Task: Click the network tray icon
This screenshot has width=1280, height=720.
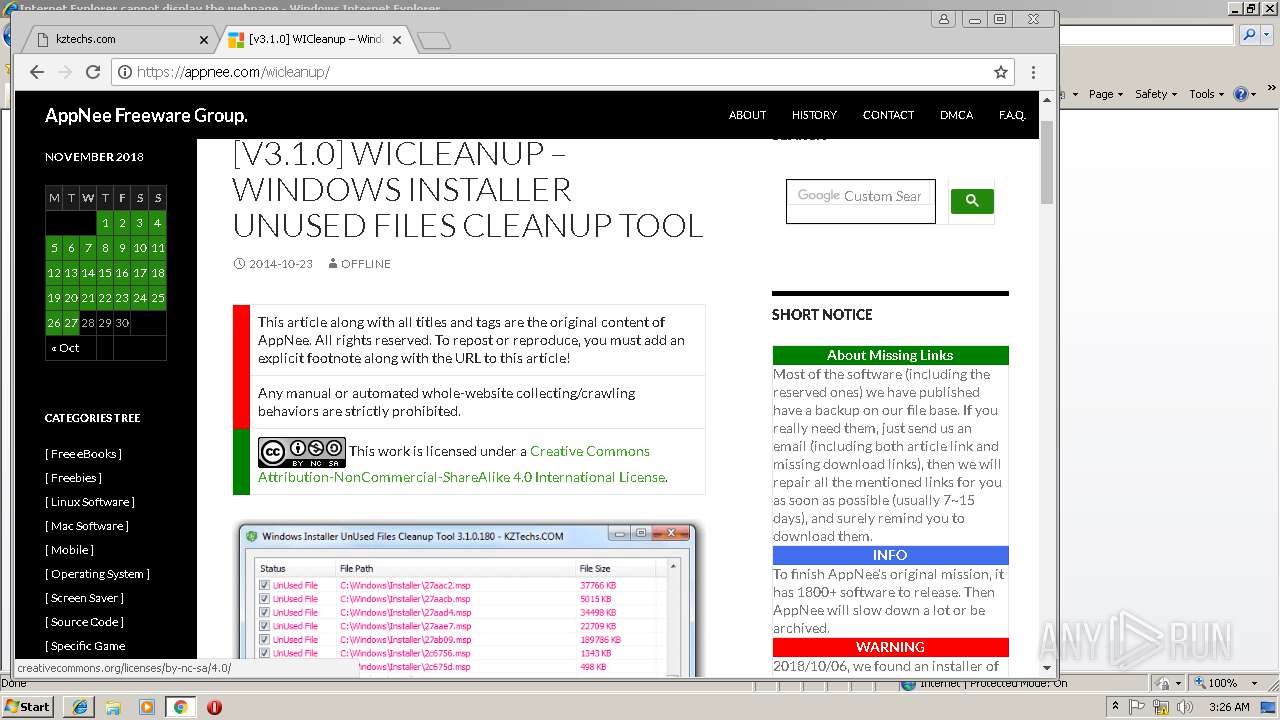Action: (x=1163, y=707)
